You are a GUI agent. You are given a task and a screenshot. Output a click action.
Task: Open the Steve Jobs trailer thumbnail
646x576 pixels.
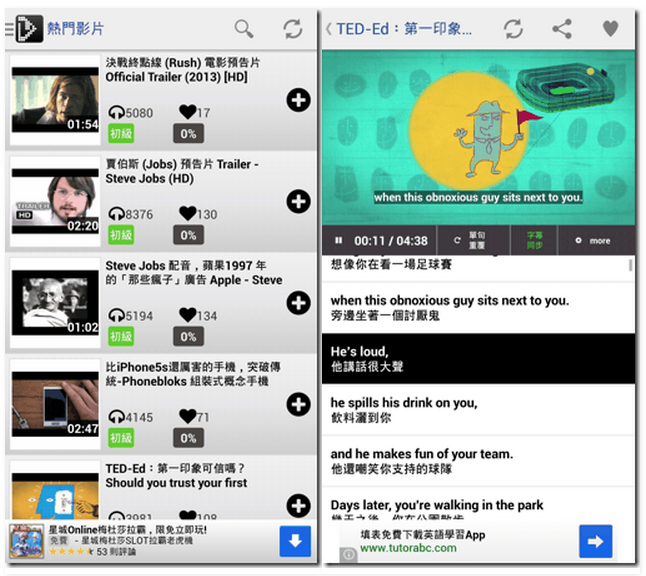coord(55,201)
